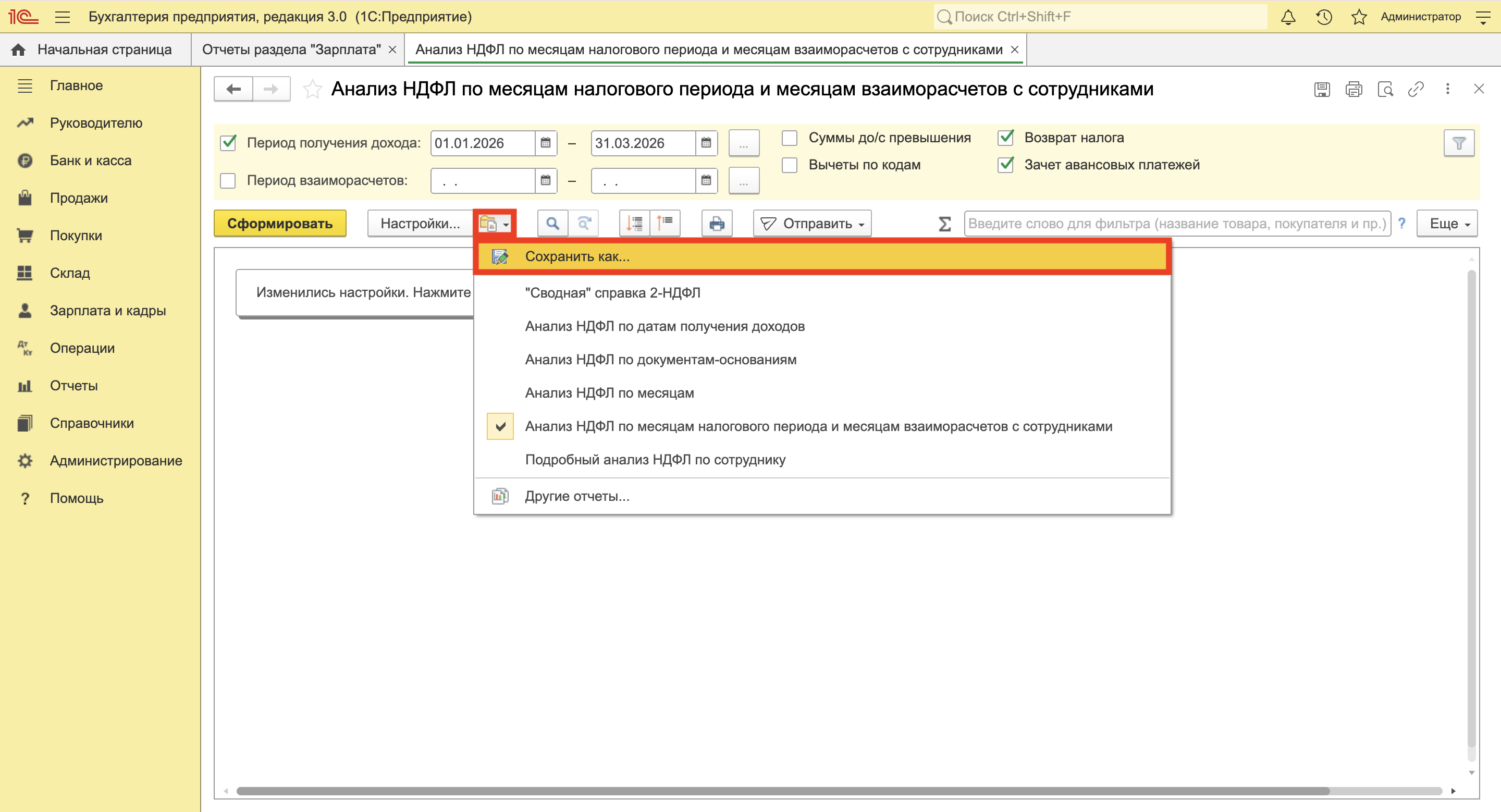Open the history clock icon
The width and height of the screenshot is (1501, 812).
pos(1323,17)
